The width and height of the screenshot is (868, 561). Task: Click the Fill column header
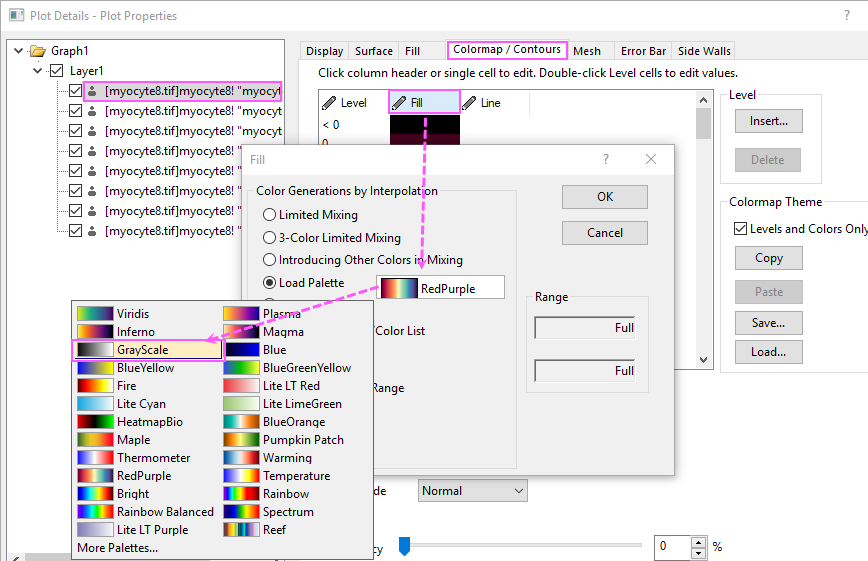(x=425, y=102)
